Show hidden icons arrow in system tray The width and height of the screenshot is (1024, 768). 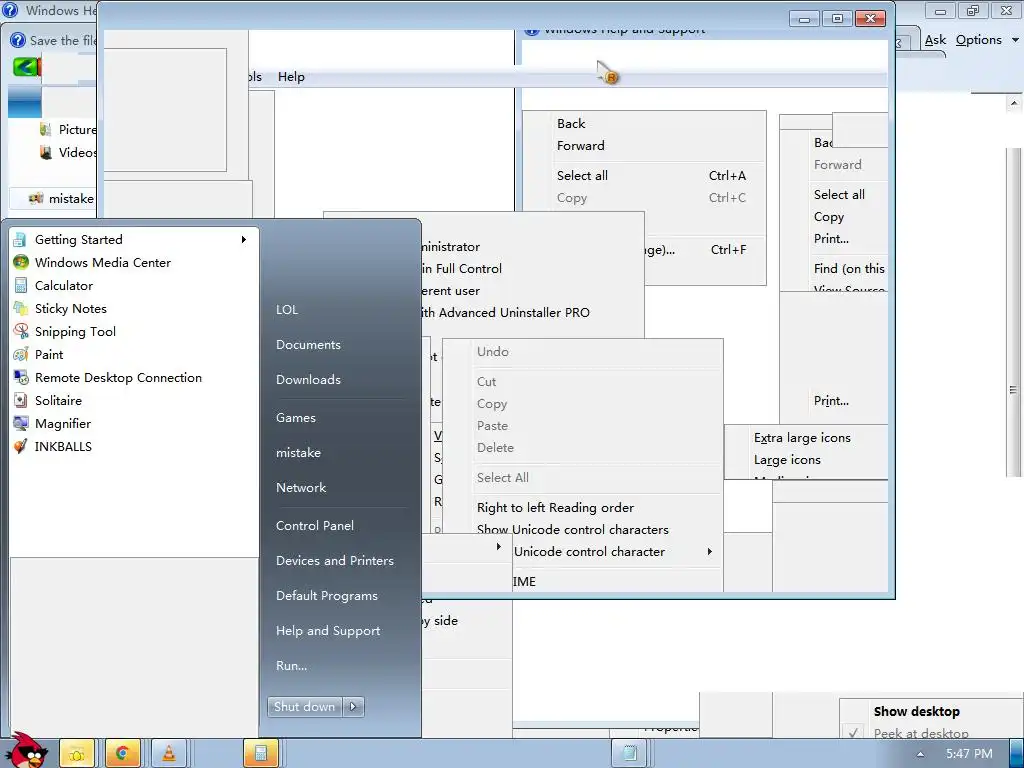tap(921, 754)
